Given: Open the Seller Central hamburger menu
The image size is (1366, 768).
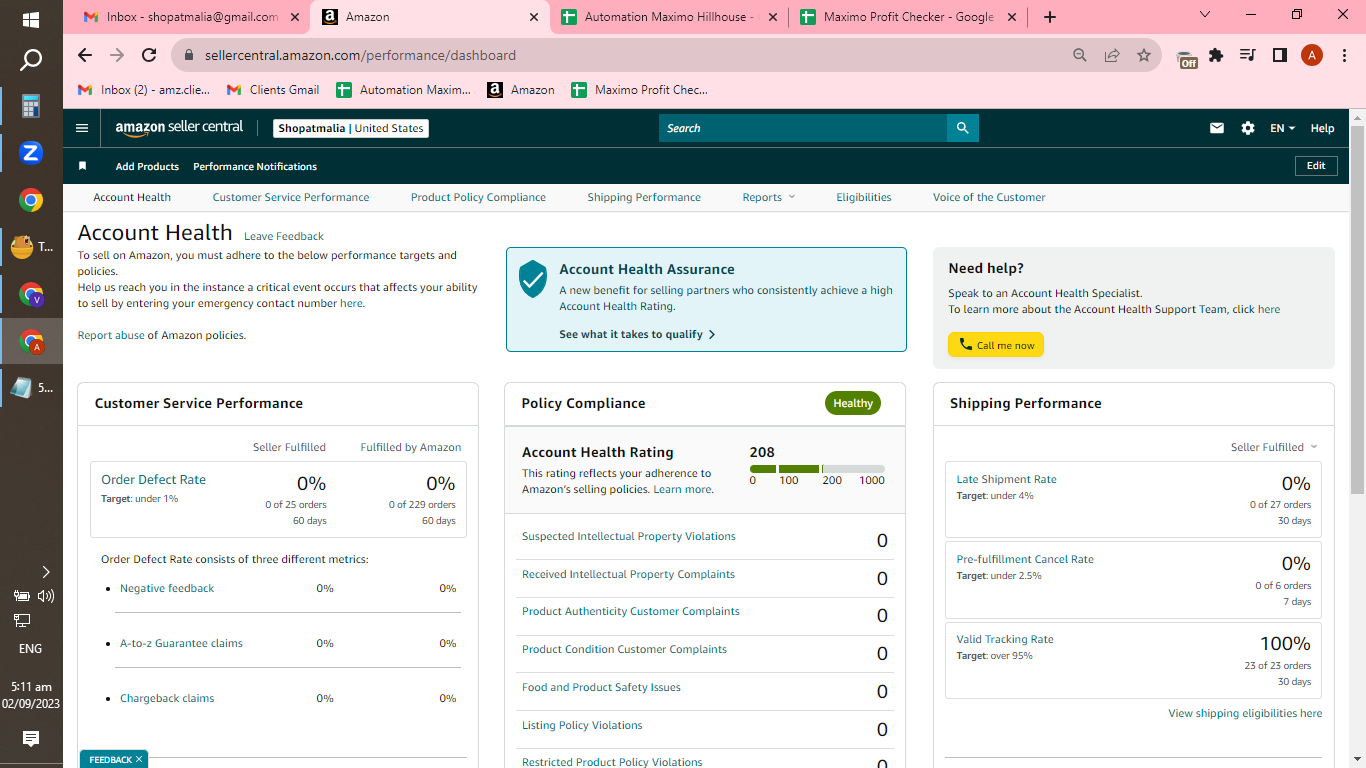Looking at the screenshot, I should tap(82, 128).
